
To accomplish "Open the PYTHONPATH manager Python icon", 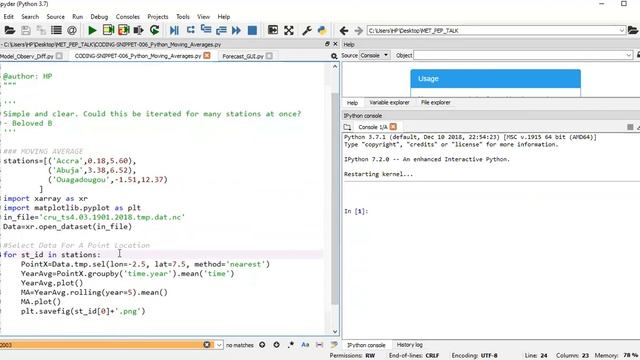I will coord(322,30).
